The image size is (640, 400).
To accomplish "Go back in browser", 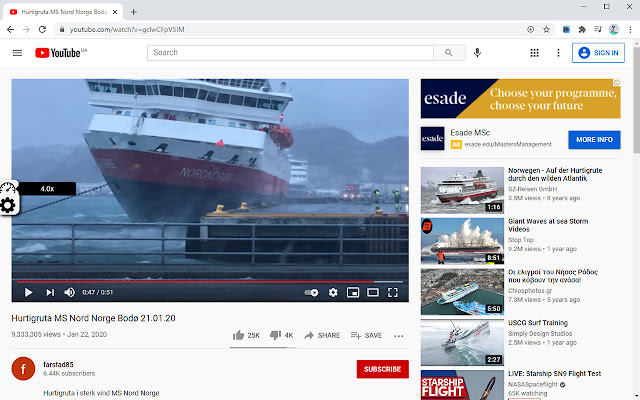I will tap(10, 29).
